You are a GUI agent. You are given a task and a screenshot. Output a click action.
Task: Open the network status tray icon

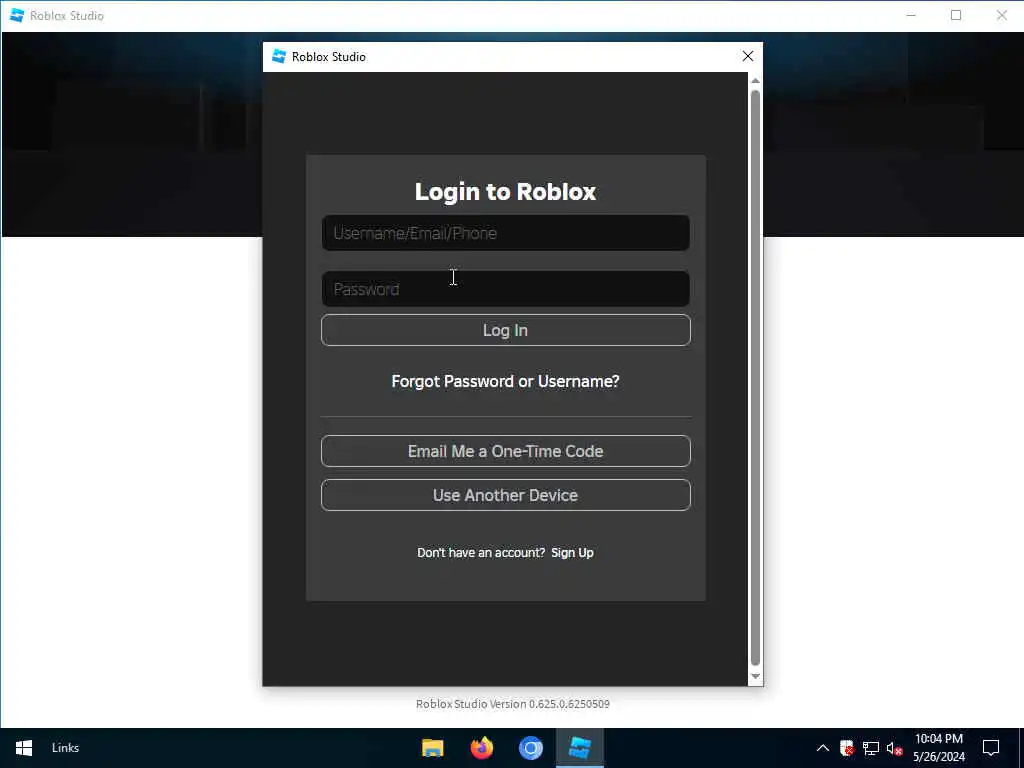(871, 748)
